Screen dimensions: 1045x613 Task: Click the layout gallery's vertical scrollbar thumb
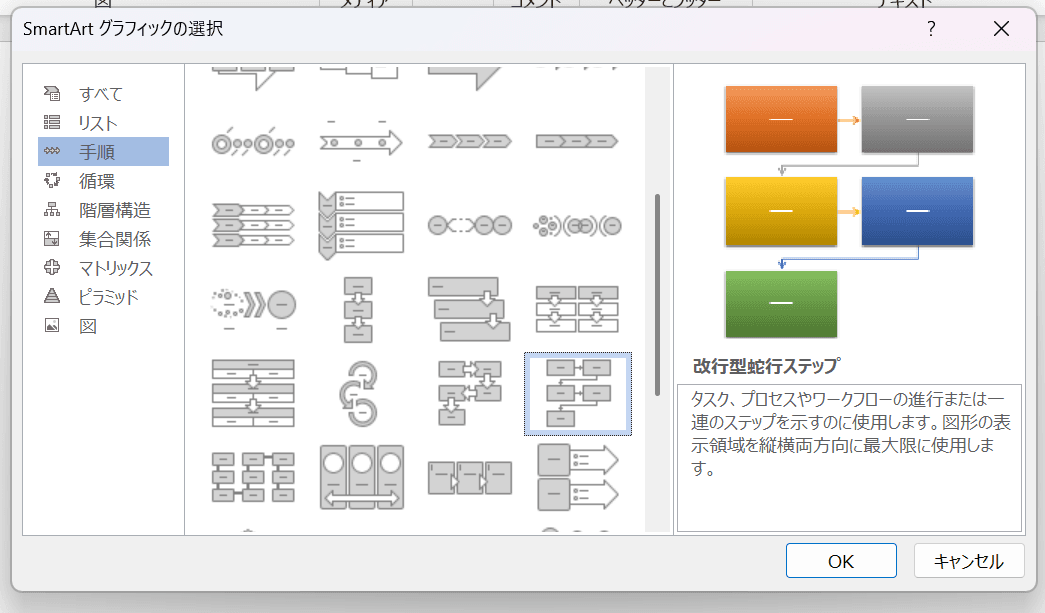click(657, 295)
